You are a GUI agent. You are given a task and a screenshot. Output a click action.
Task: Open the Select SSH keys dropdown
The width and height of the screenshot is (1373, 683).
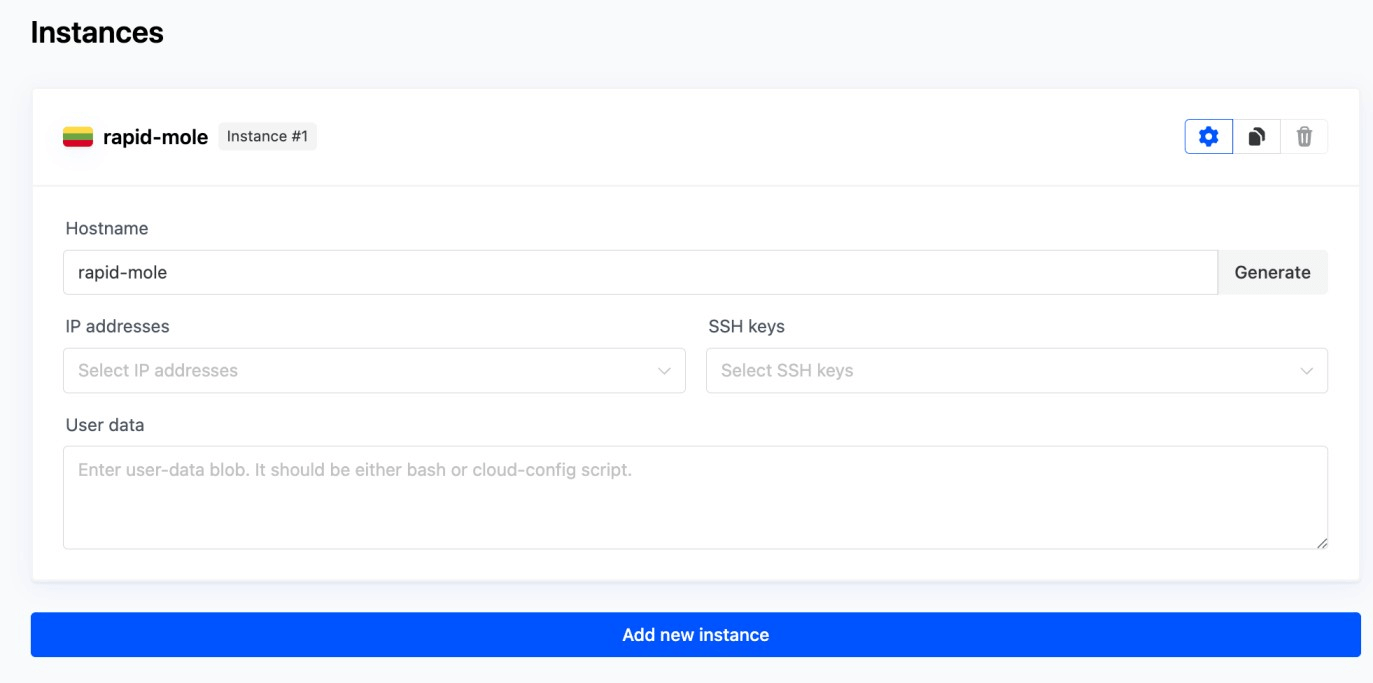1000,370
